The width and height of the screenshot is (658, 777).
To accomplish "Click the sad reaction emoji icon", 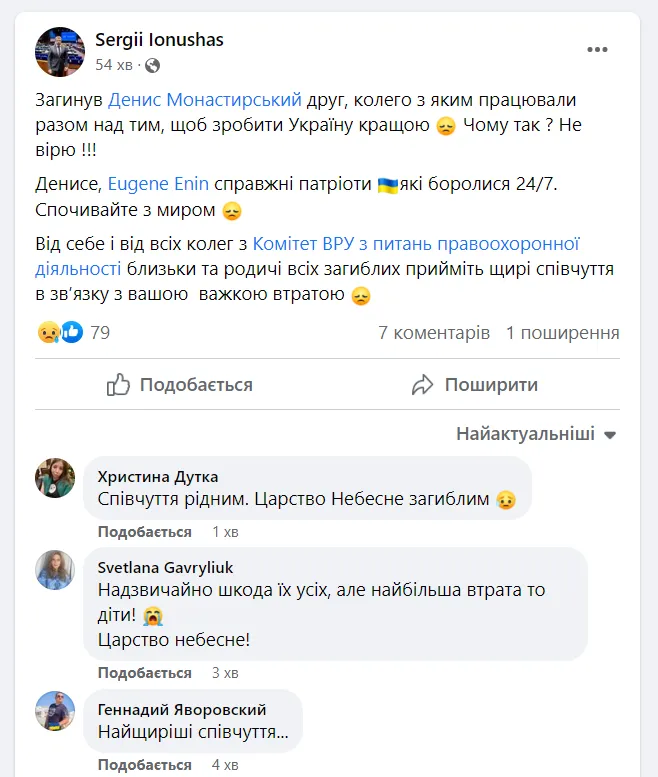I will click(x=48, y=333).
